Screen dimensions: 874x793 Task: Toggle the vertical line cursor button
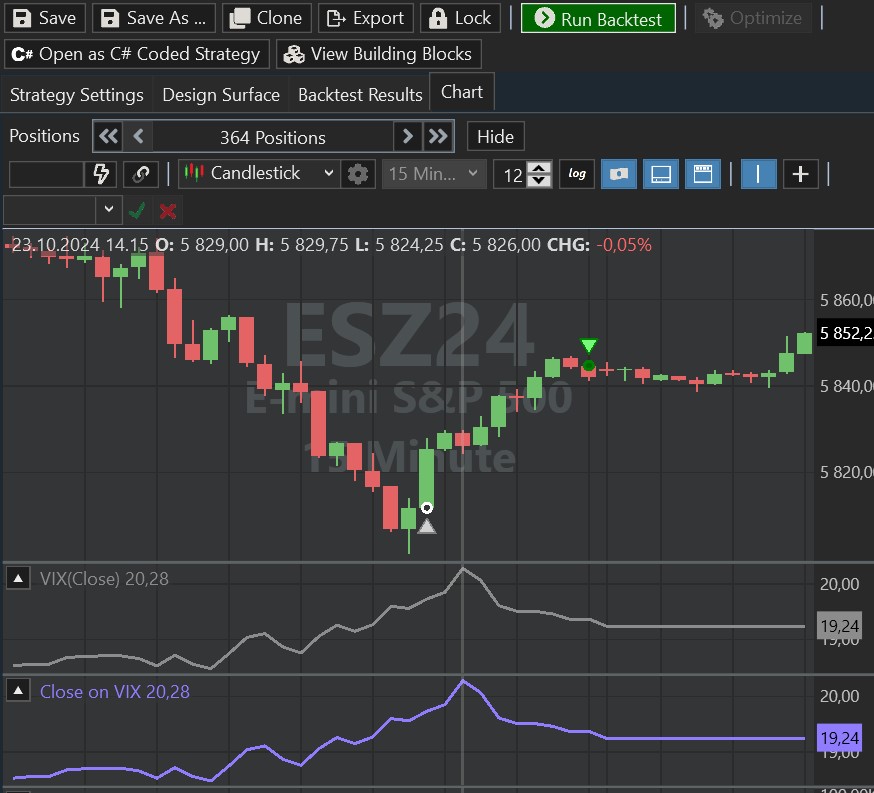pyautogui.click(x=758, y=174)
